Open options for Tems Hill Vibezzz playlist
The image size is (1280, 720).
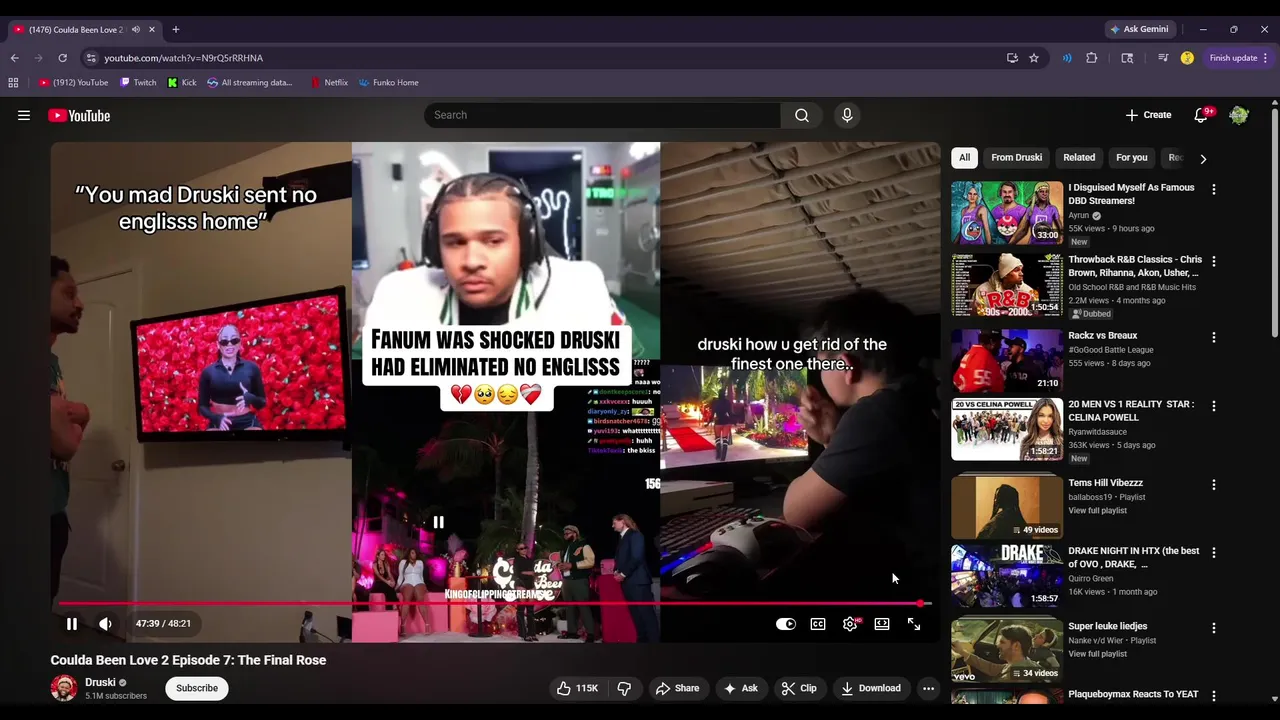1214,484
